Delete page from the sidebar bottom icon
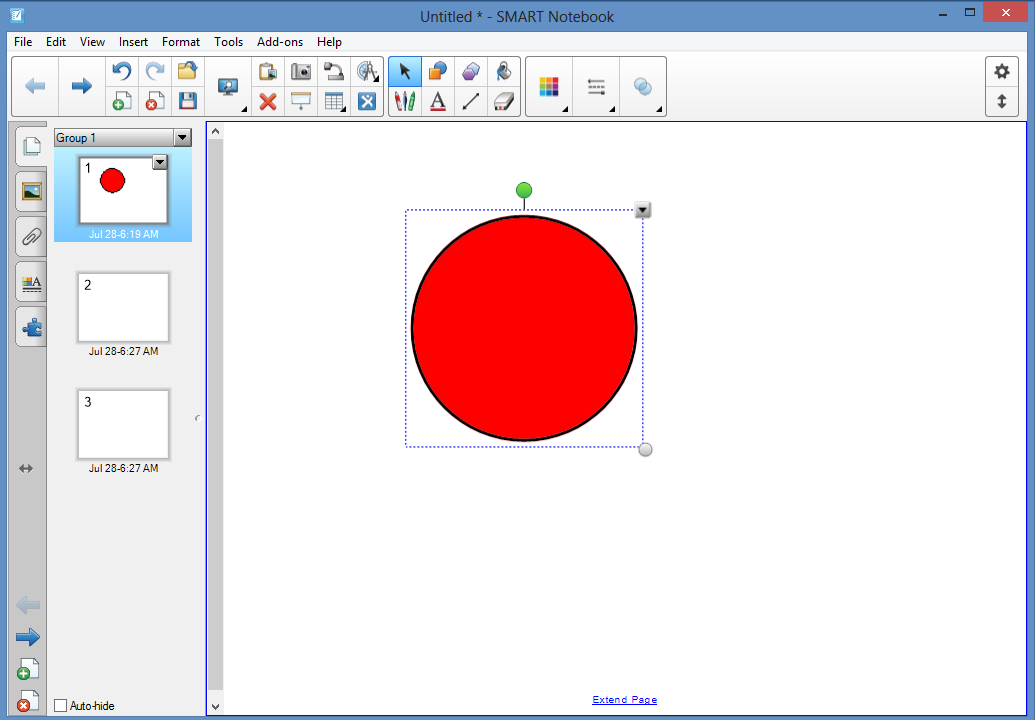Image resolution: width=1035 pixels, height=720 pixels. tap(28, 702)
